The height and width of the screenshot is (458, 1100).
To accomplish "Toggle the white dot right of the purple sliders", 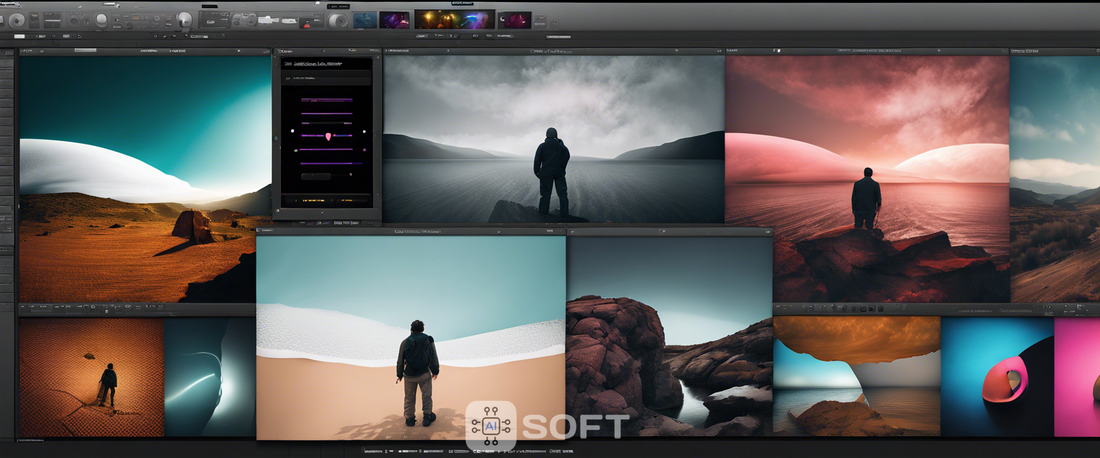I will pos(363,132).
